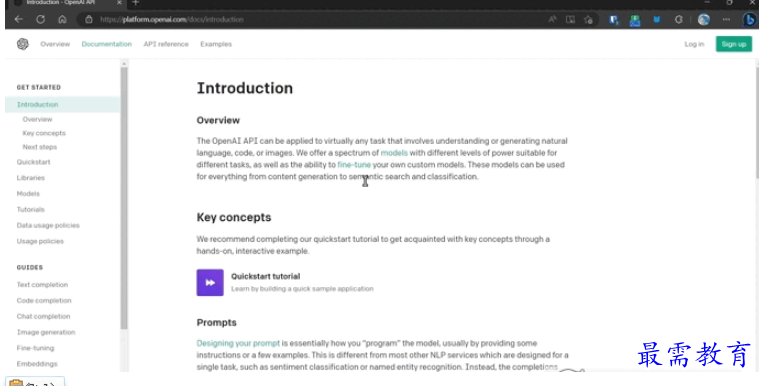This screenshot has width=759, height=386.
Task: Click the address bar URL field
Action: point(315,19)
